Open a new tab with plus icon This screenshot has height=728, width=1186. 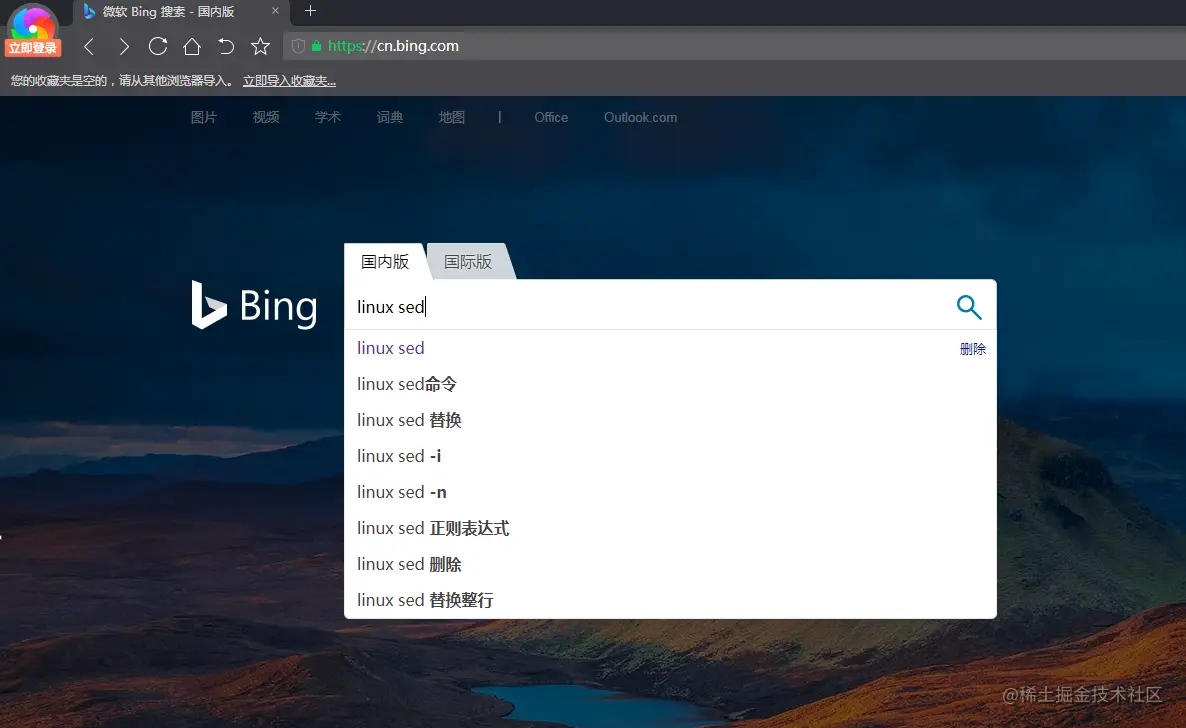click(x=310, y=11)
